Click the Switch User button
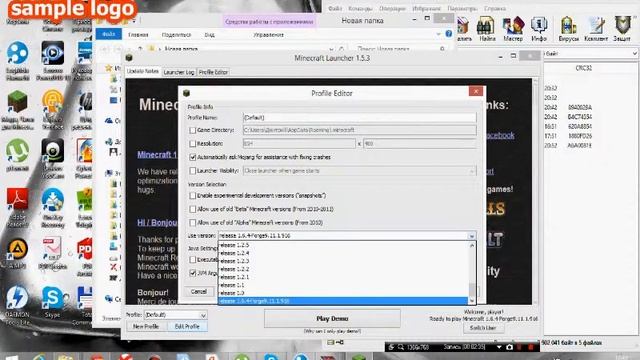The image size is (640, 360). 483,328
